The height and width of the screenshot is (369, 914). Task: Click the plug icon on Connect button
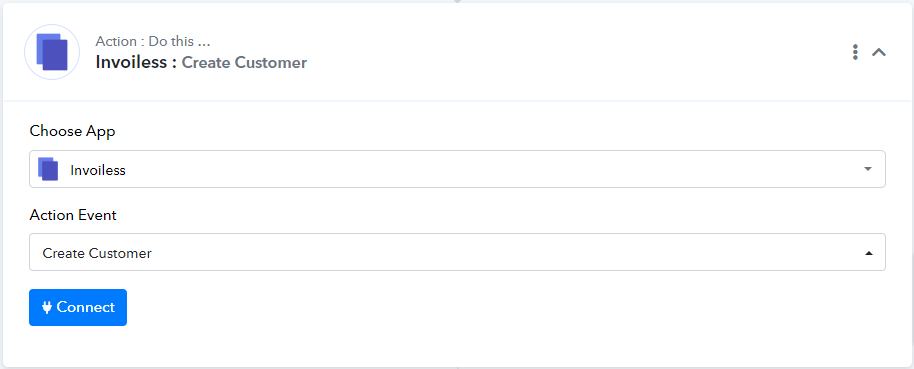(x=47, y=307)
